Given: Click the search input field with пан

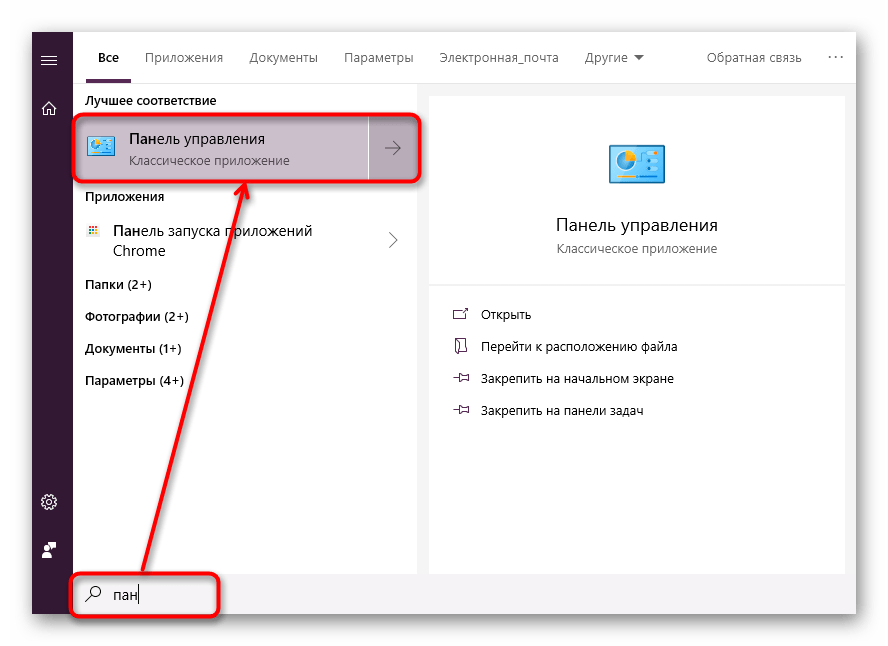Looking at the screenshot, I should 160,594.
